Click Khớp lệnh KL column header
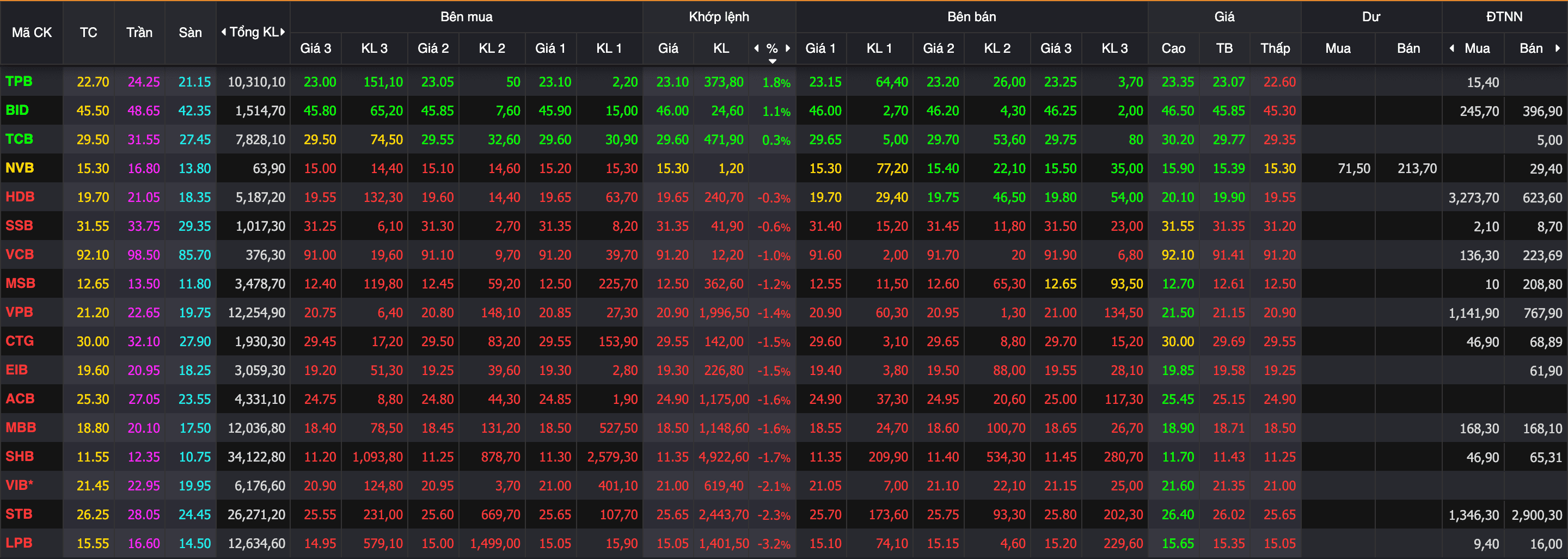Image resolution: width=1568 pixels, height=559 pixels. coord(721,48)
